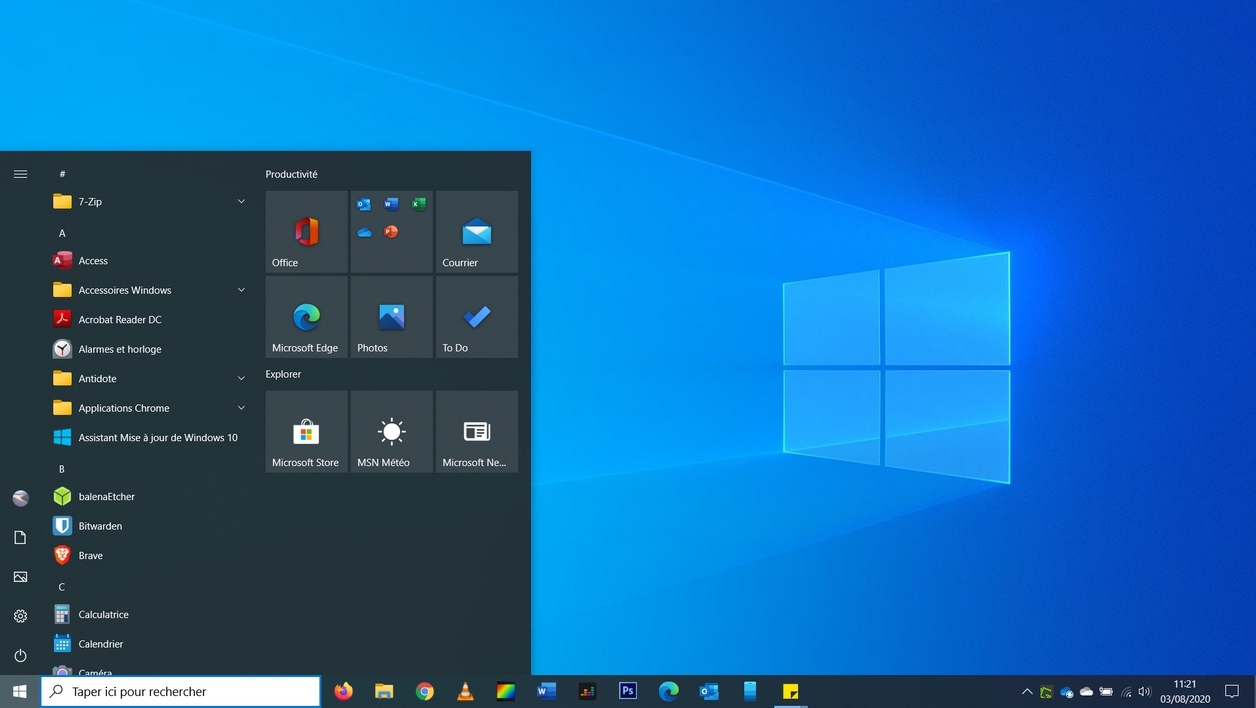The image size is (1256, 708).
Task: Expand the Antidote folder chevron
Action: (x=241, y=379)
